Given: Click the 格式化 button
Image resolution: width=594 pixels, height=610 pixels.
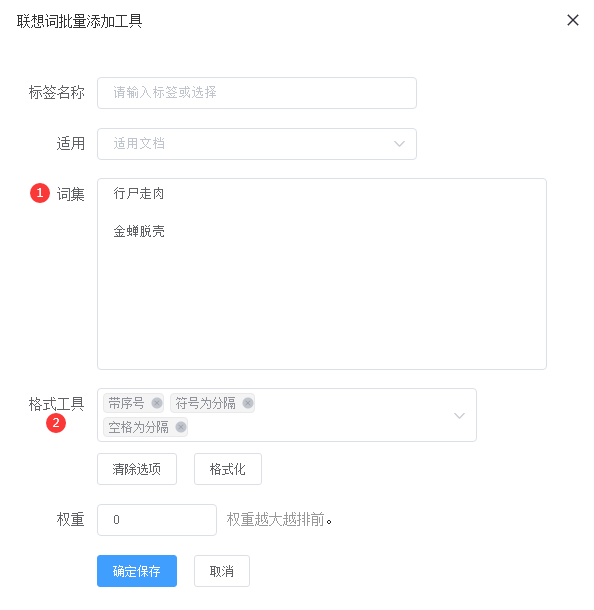Looking at the screenshot, I should coord(228,469).
